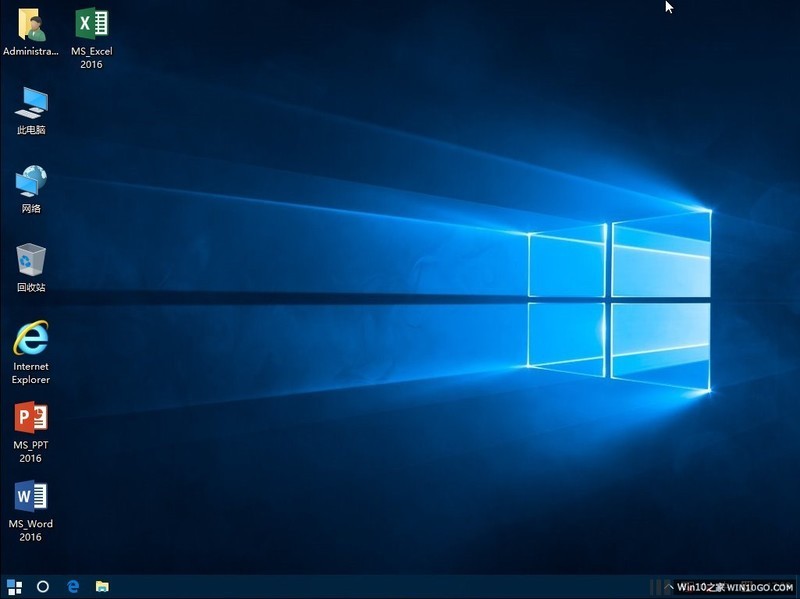Screen dimensions: 800x599
Task: Open Cortana search circle on taskbar
Action: [43, 587]
